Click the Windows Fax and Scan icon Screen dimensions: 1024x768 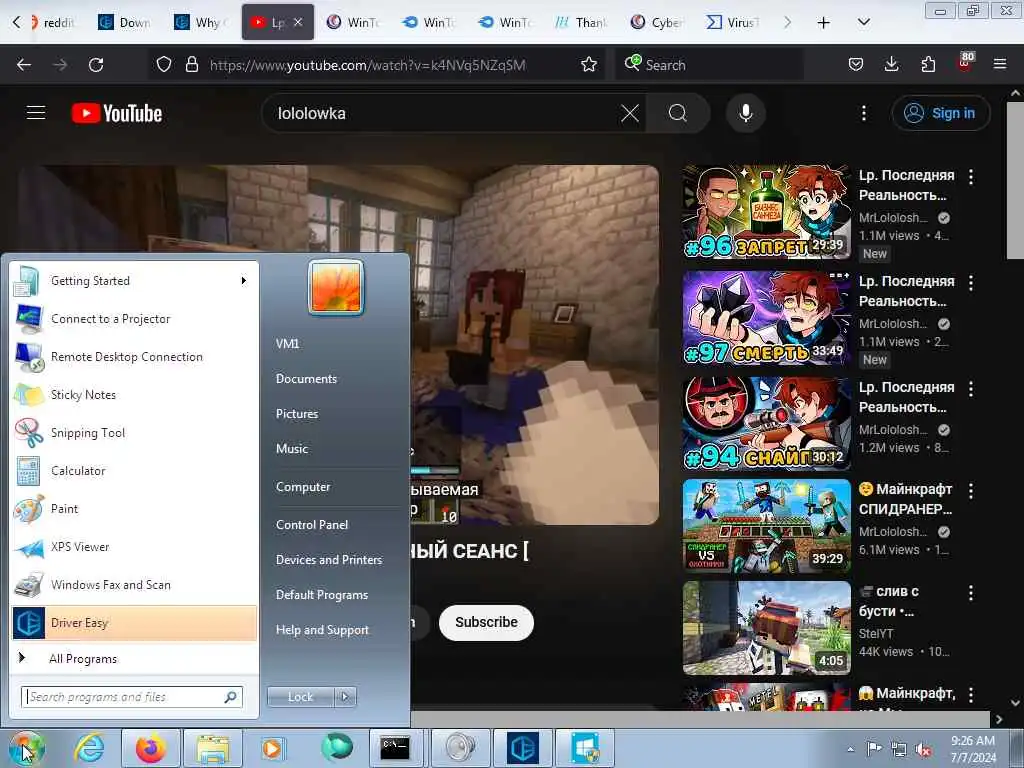(29, 585)
